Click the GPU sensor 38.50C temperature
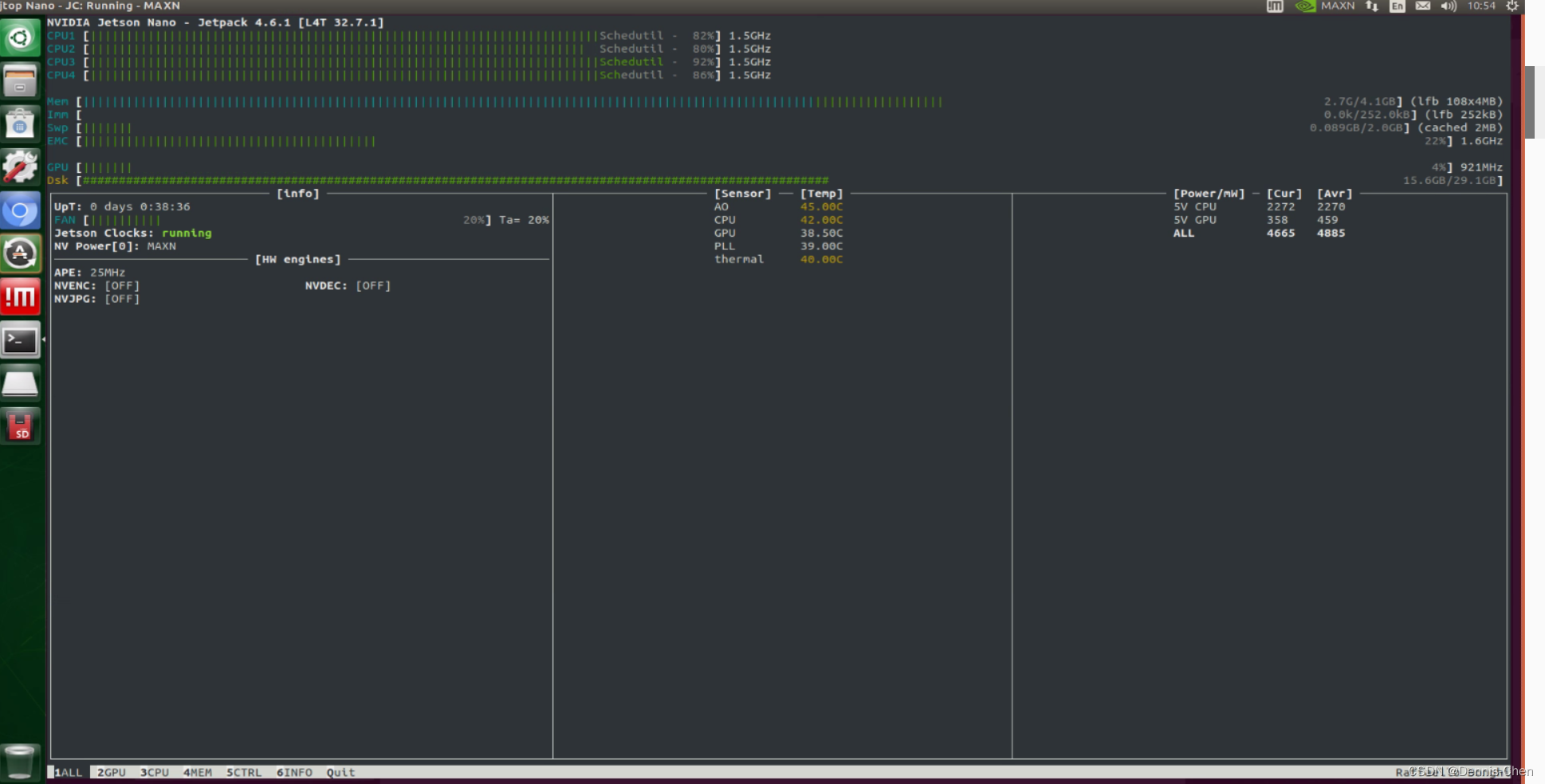Image resolution: width=1545 pixels, height=784 pixels. click(821, 233)
